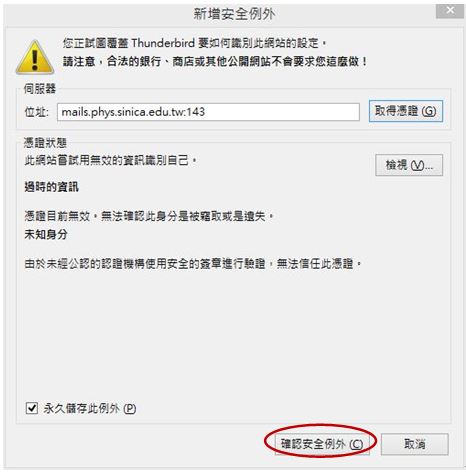Image resolution: width=466 pixels, height=472 pixels.
Task: Click the 取得憑證 (G) button
Action: pyautogui.click(x=406, y=111)
